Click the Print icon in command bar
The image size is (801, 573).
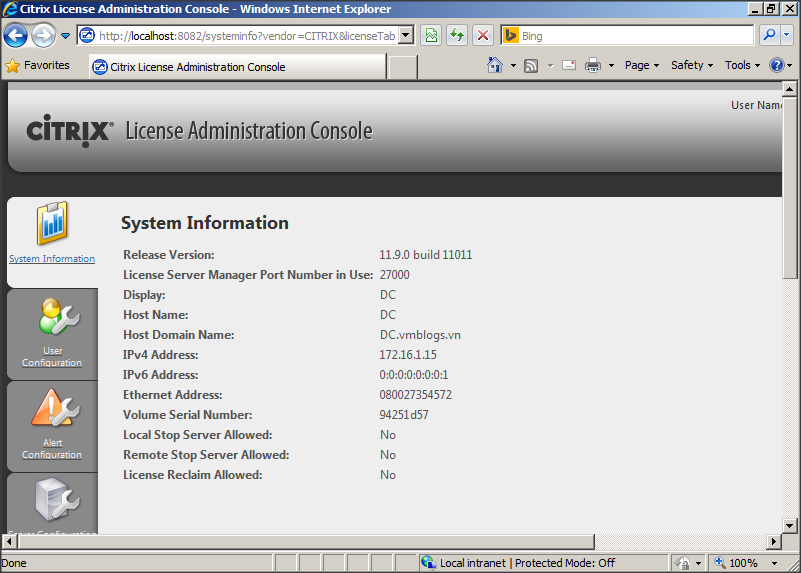(592, 66)
